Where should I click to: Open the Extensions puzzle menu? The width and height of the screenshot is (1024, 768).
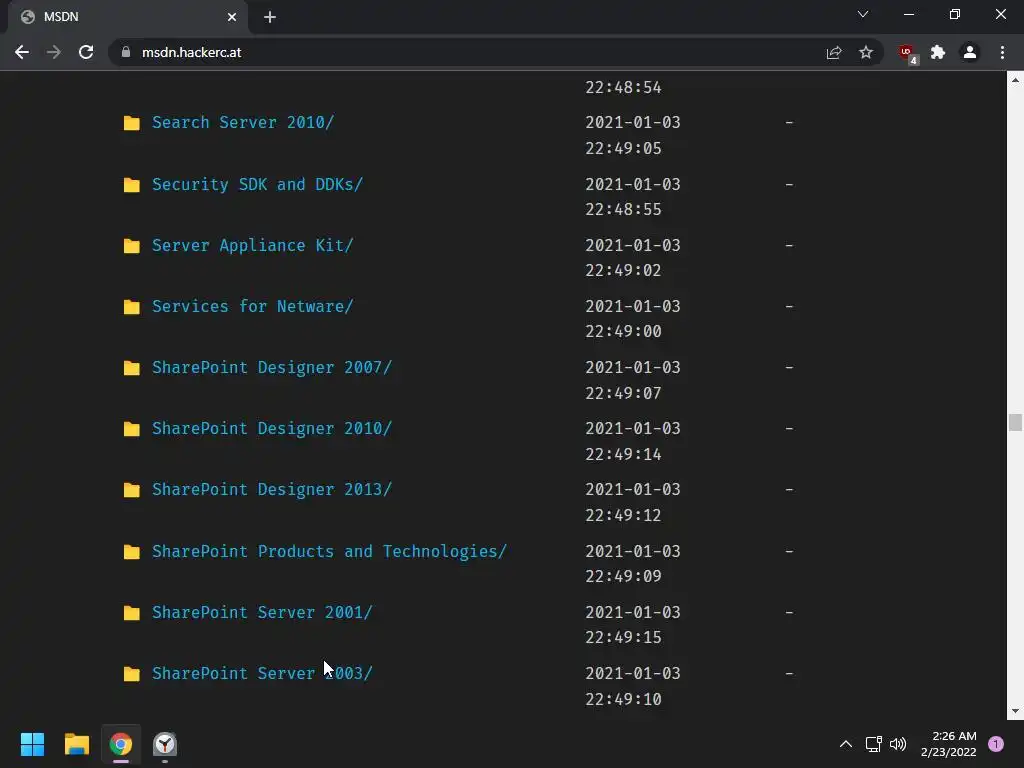[938, 52]
